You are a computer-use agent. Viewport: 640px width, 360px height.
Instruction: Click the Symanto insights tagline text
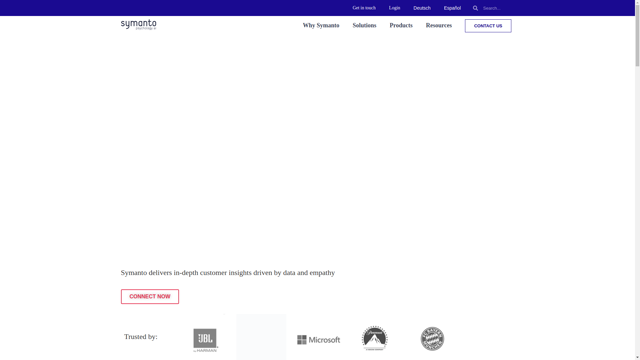point(228,273)
